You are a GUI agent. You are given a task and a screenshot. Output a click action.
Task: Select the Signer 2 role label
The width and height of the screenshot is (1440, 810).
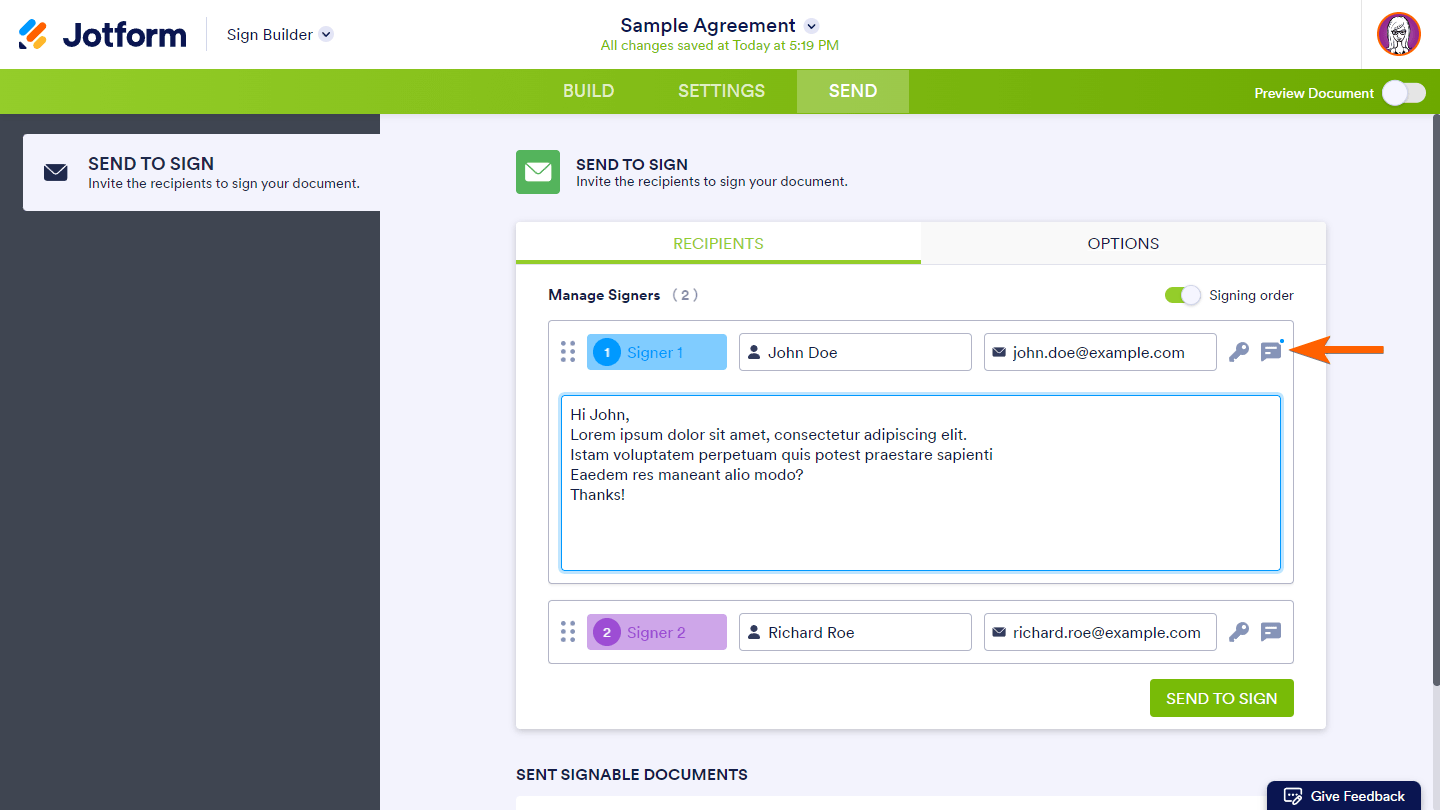point(657,632)
